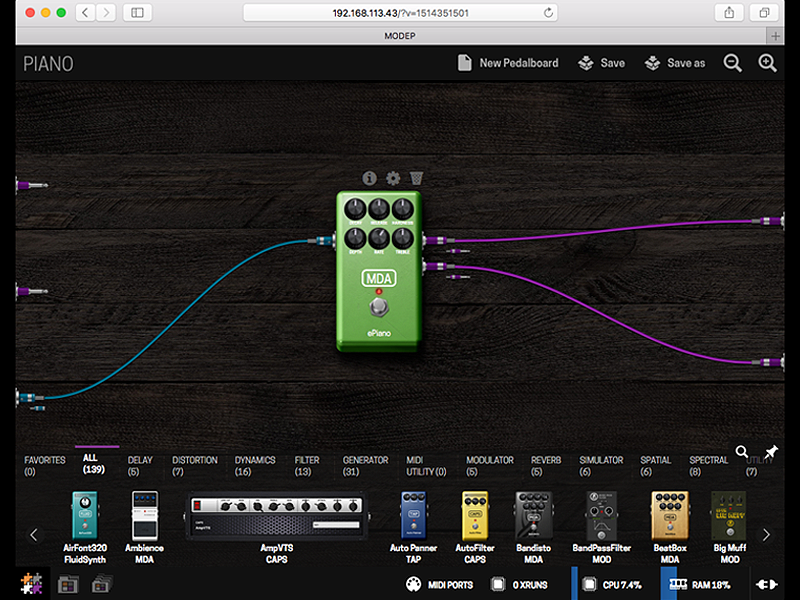The width and height of the screenshot is (800, 600).
Task: Open the Spectral plugin category tab
Action: (709, 466)
